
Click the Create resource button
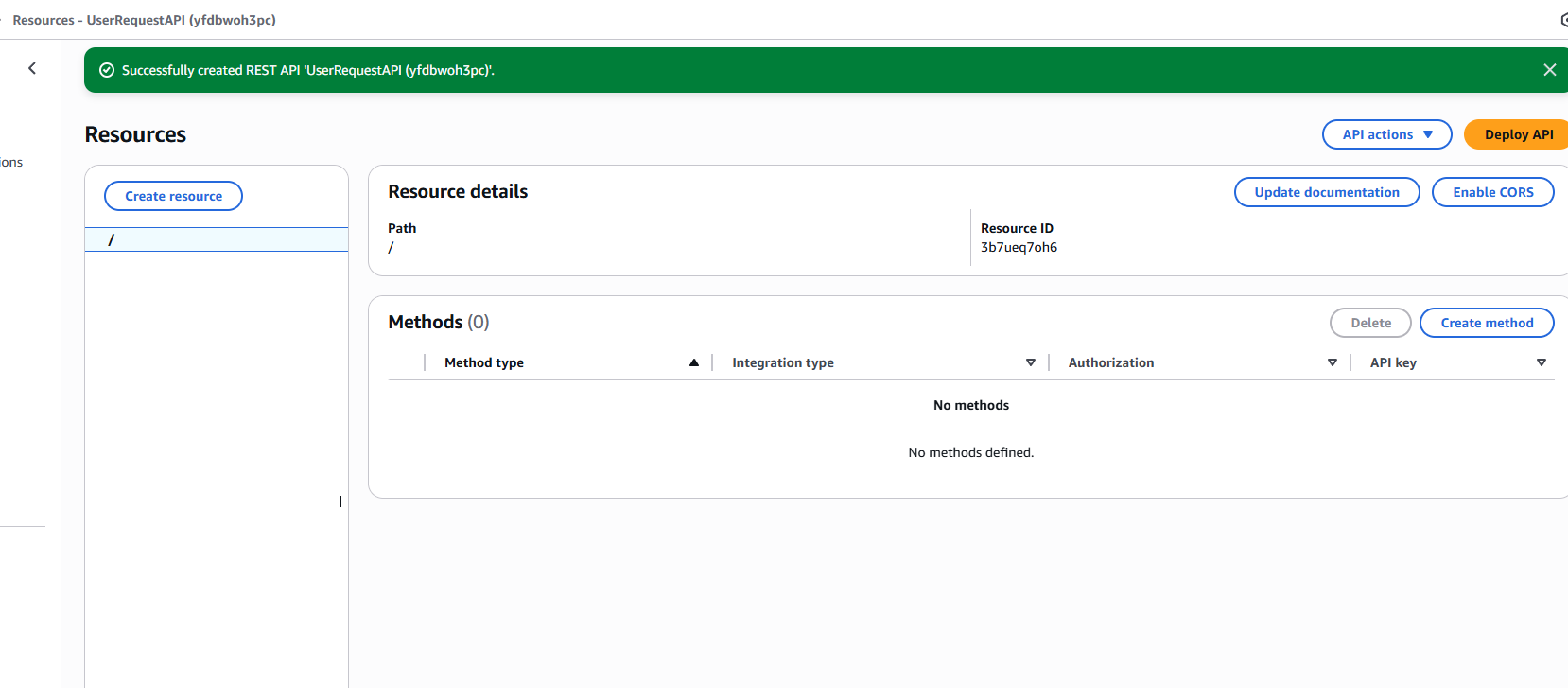click(173, 196)
